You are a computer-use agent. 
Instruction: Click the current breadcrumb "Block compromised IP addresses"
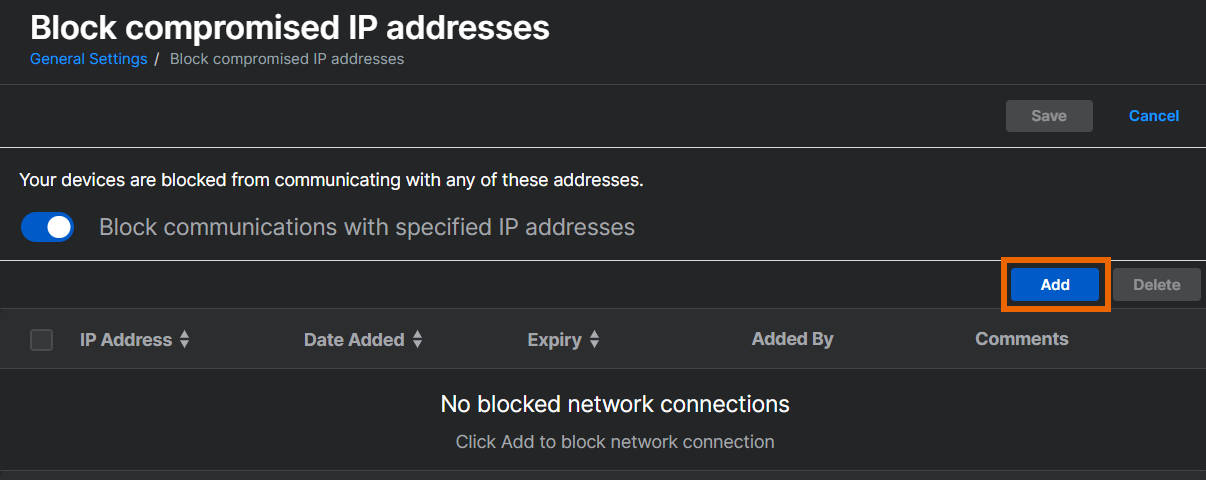[x=287, y=59]
